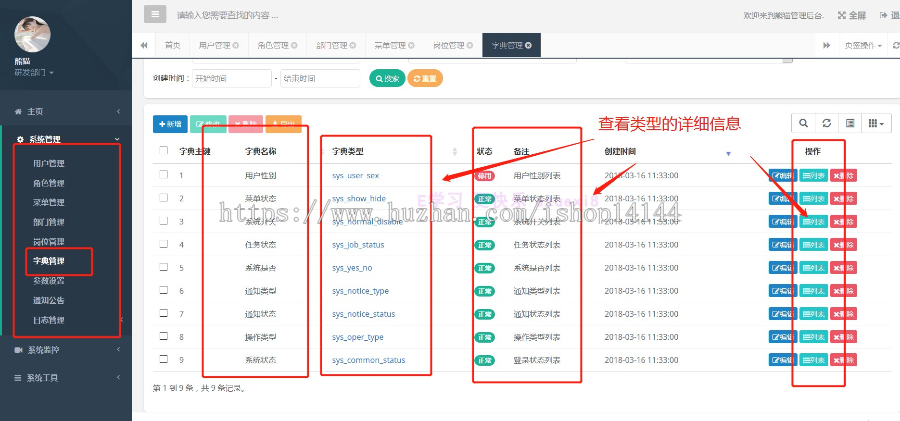Click the 开始时间 date field
Viewport: 900px width, 421px height.
click(231, 79)
